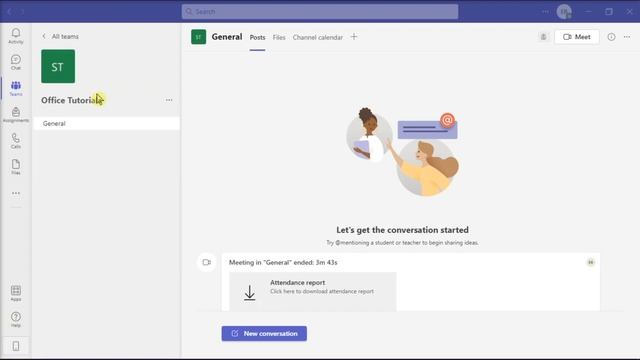
Task: Click the participant avatar on meeting post
Action: pos(591,262)
